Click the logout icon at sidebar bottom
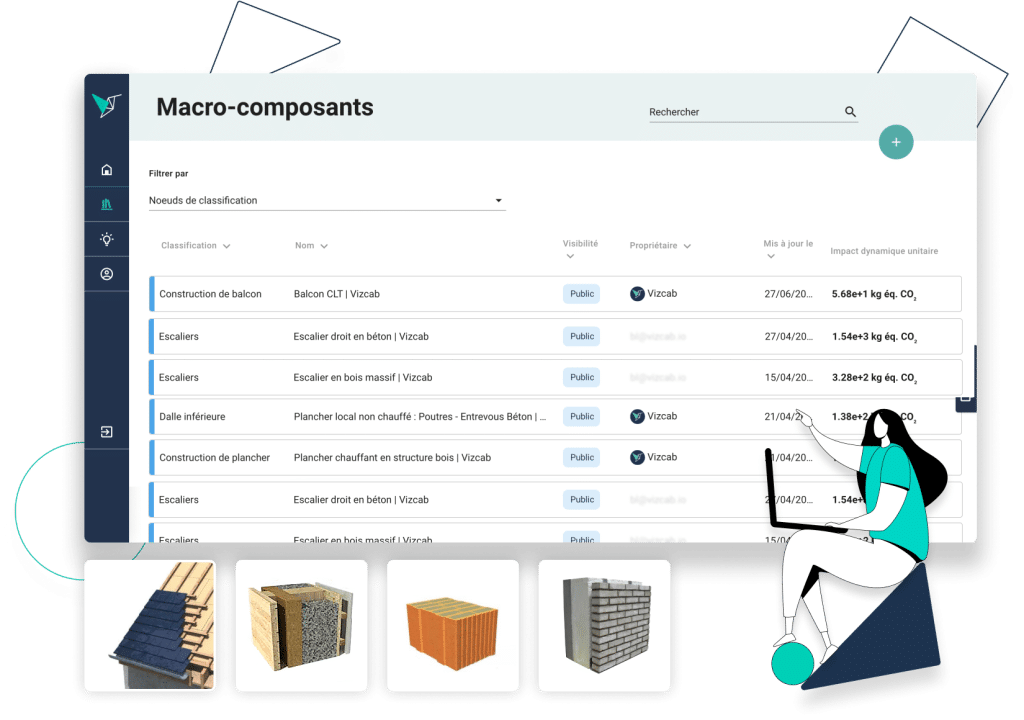This screenshot has width=1024, height=720. tap(105, 431)
